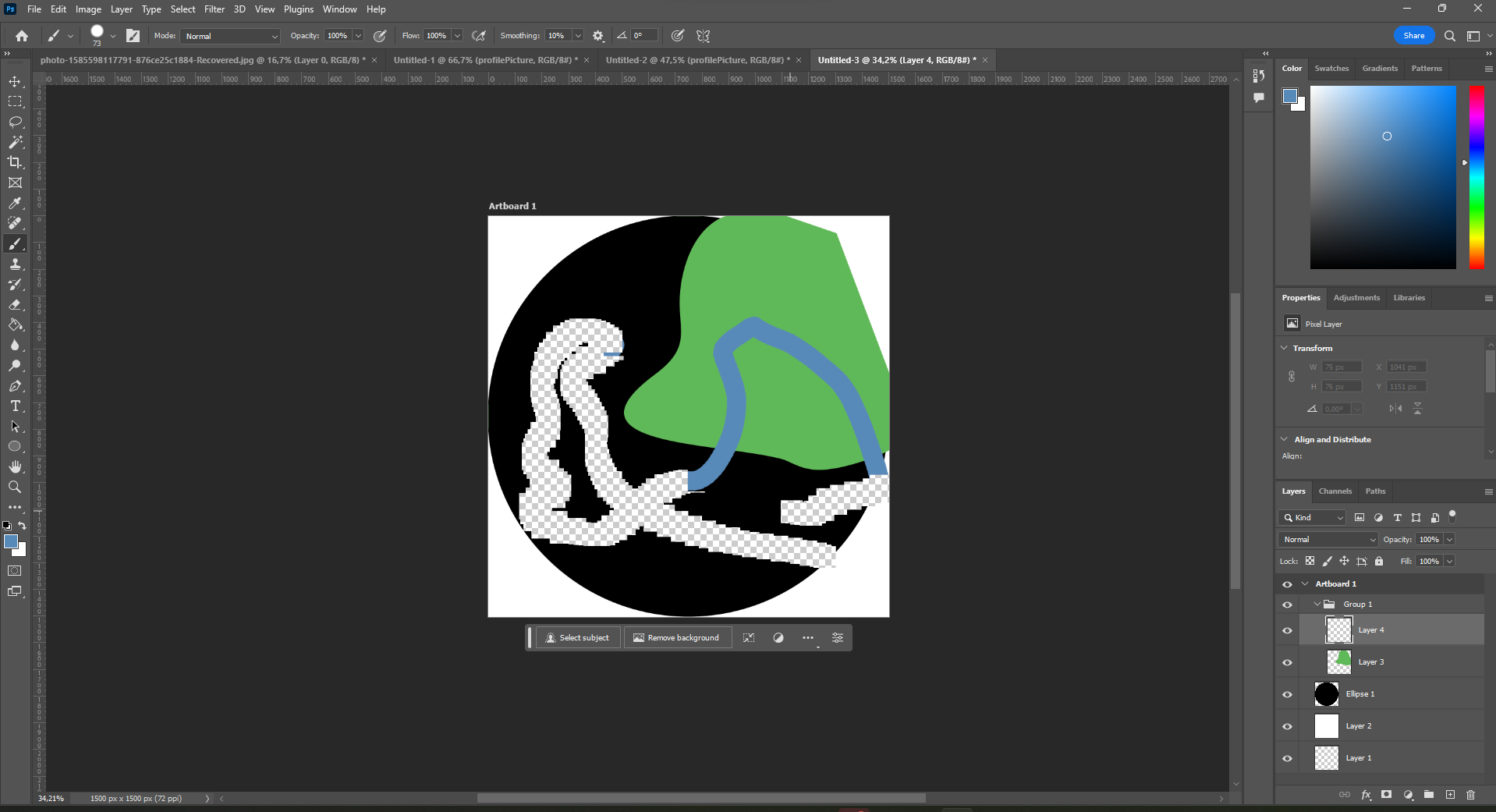Click the Remove background button

pos(677,637)
